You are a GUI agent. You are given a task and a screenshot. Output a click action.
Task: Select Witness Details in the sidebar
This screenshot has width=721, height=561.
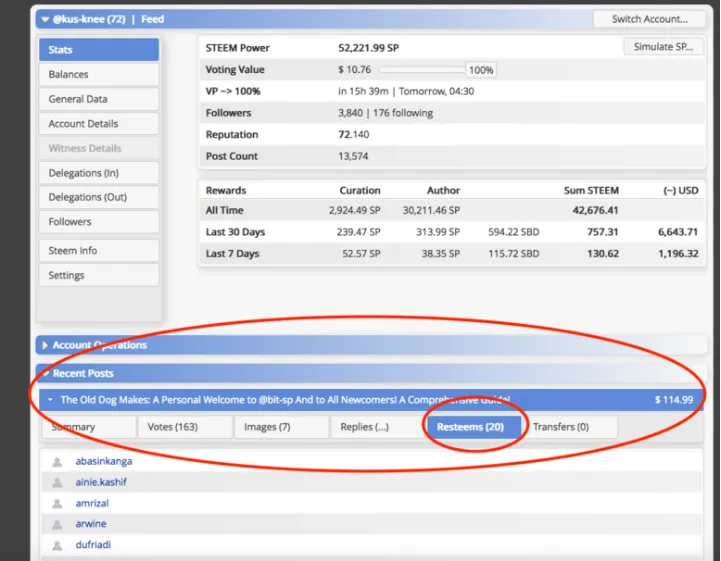[x=99, y=148]
